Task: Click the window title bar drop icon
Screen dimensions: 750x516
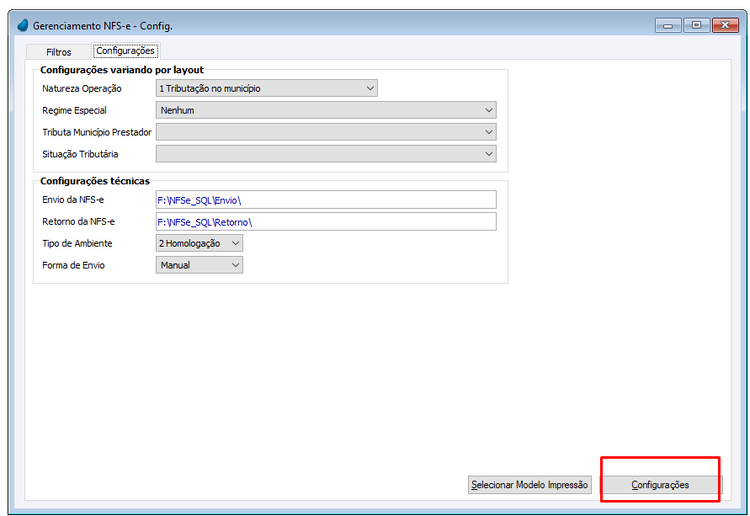Action: point(22,25)
